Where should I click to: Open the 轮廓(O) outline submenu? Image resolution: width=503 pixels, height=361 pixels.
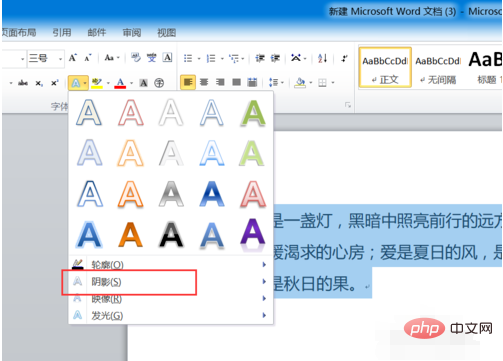point(171,265)
